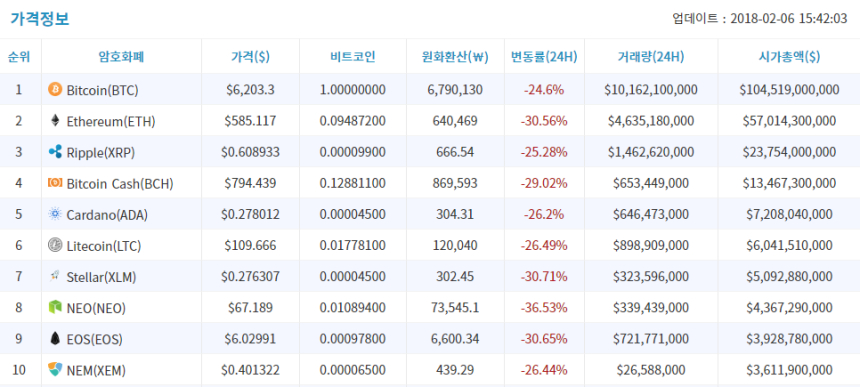Viewport: 860px width, 387px height.
Task: Click Ripple market cap $23,754,000,000
Action: pyautogui.click(x=789, y=152)
